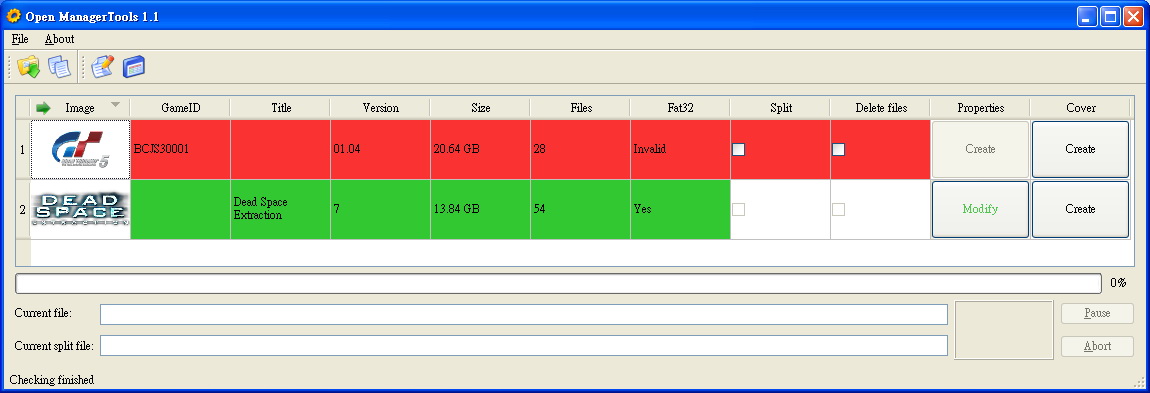
Task: Open the About menu
Action: (x=59, y=39)
